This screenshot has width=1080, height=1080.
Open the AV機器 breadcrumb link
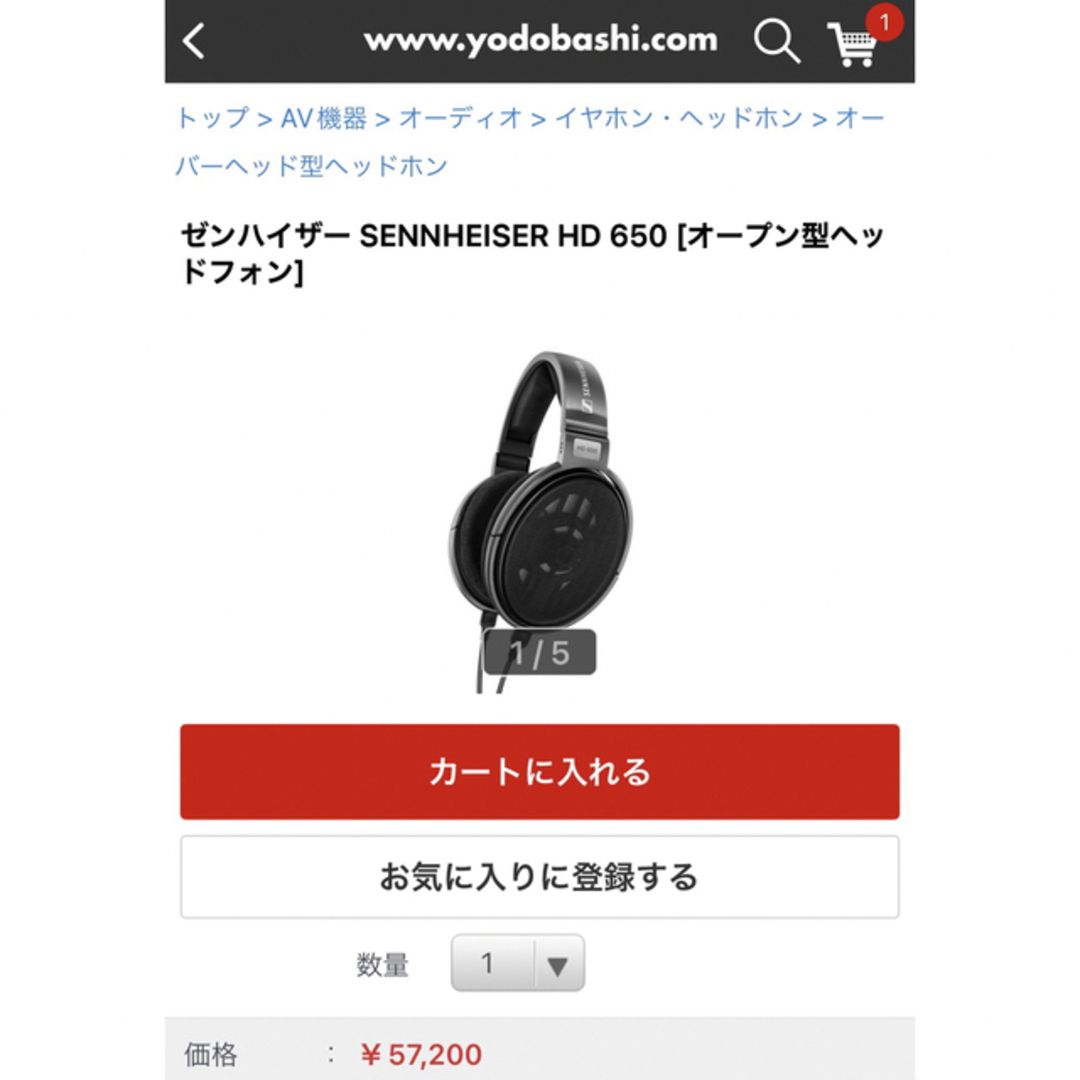click(x=324, y=118)
